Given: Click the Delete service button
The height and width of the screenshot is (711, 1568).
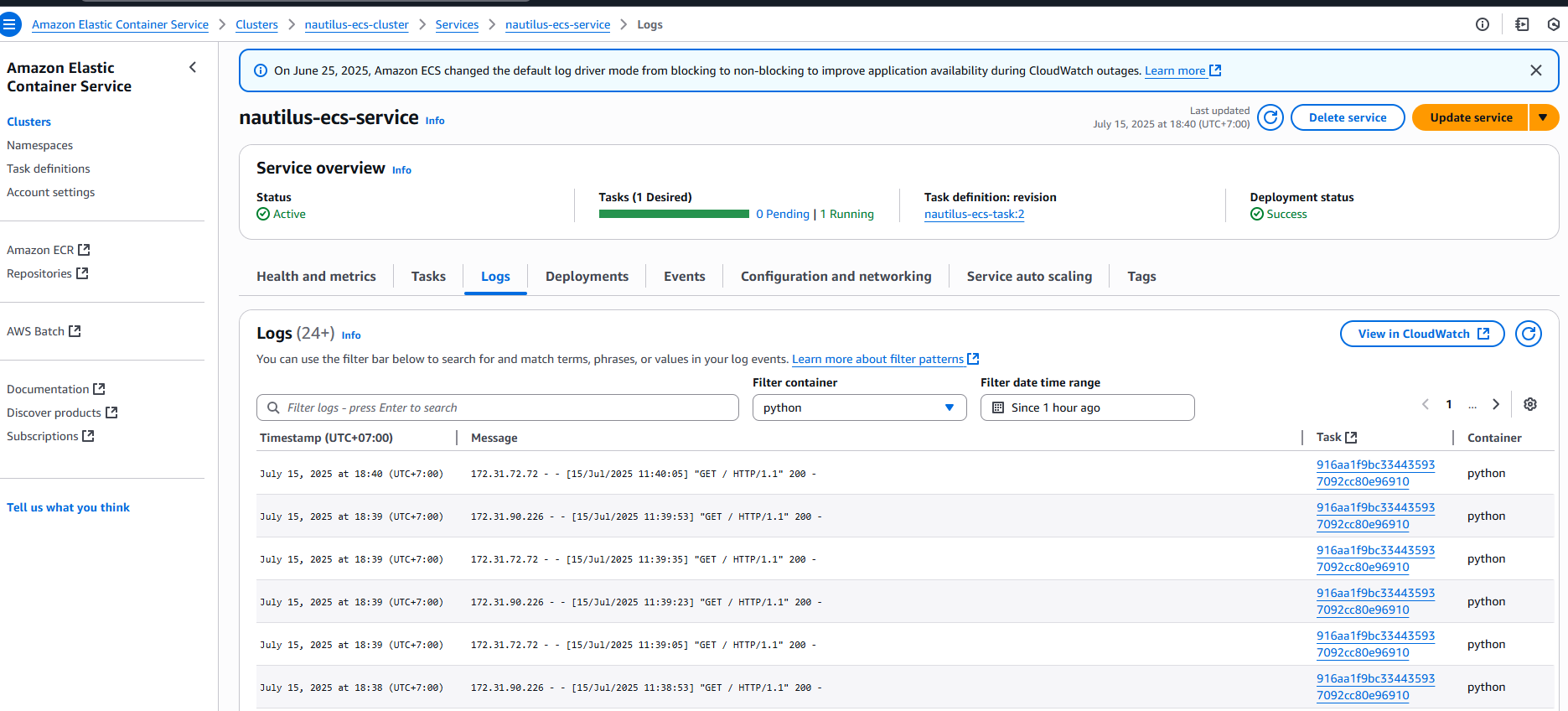Looking at the screenshot, I should 1348,117.
